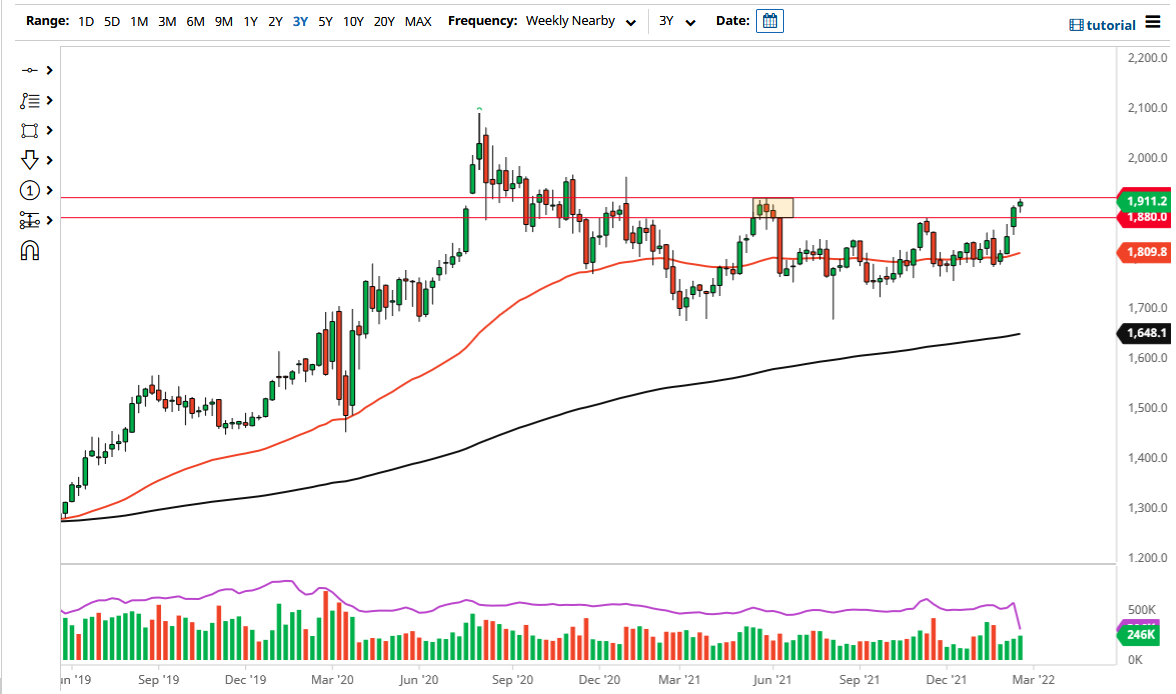Select the trend line drawing tool
The height and width of the screenshot is (694, 1176).
[x=27, y=70]
